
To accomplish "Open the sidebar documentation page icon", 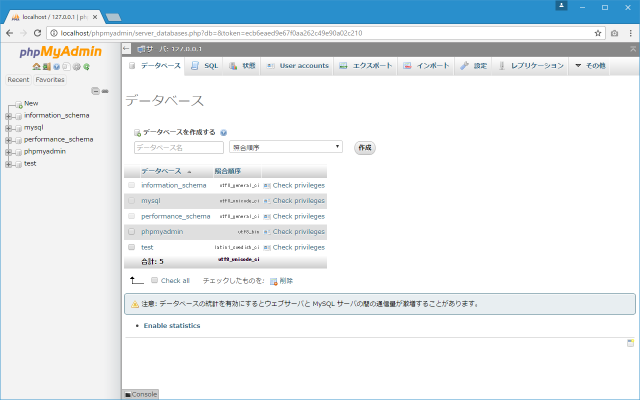I will pos(66,67).
